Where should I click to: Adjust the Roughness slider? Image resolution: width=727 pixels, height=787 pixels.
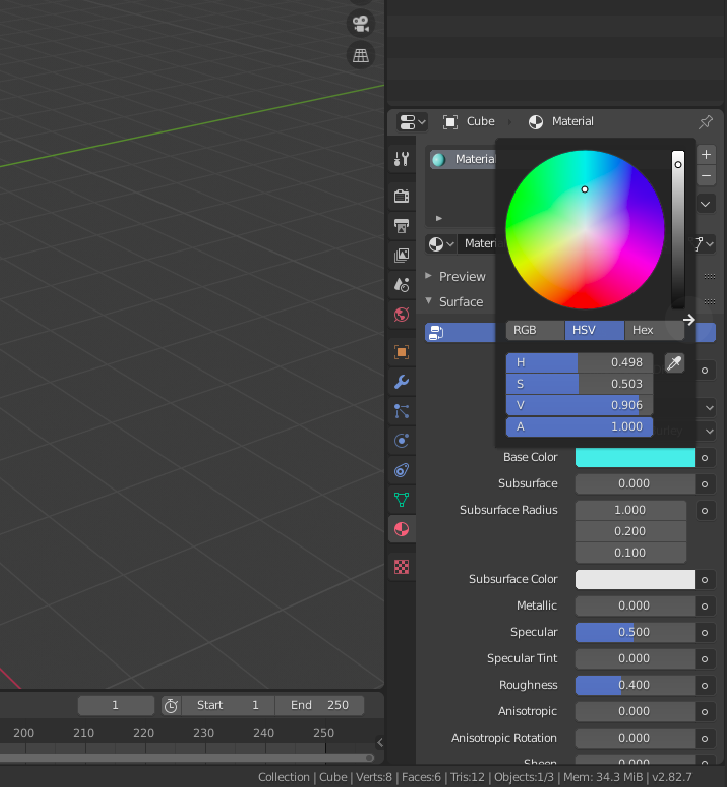[x=635, y=686]
